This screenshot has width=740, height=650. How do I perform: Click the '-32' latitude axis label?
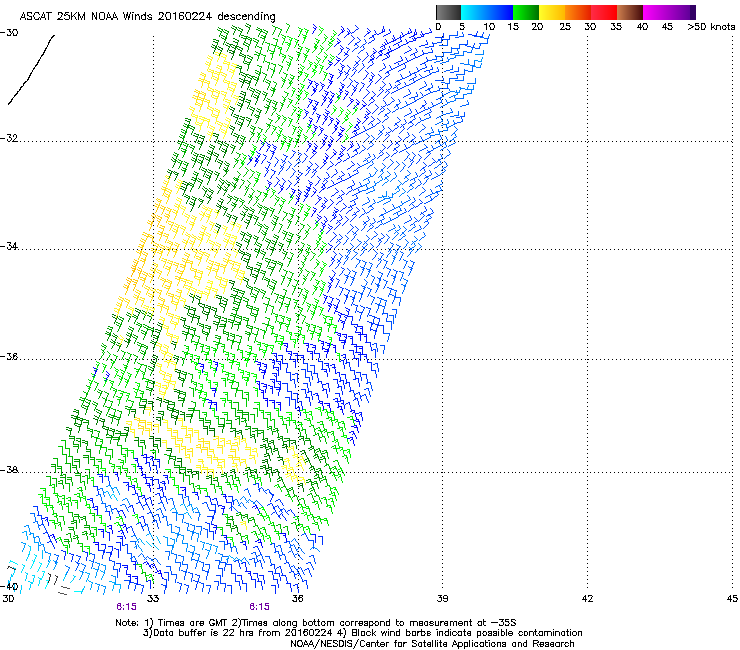[9, 138]
